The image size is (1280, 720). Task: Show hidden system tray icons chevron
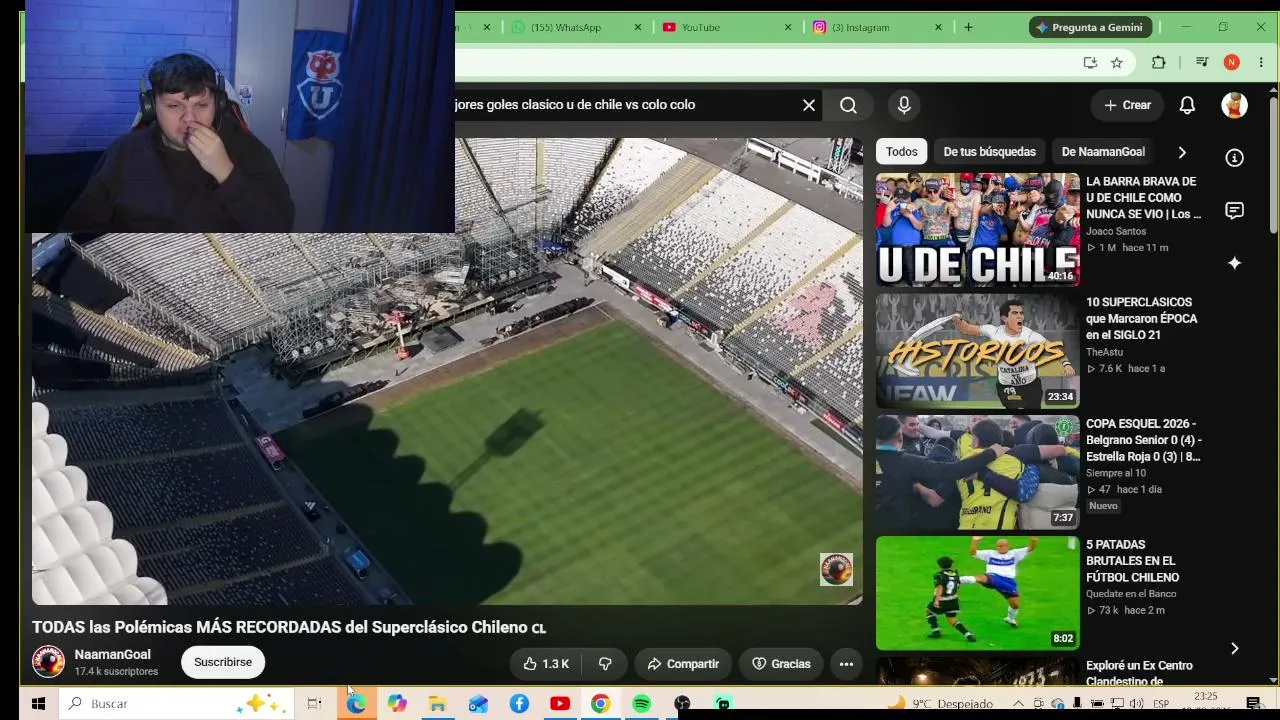click(x=1018, y=704)
